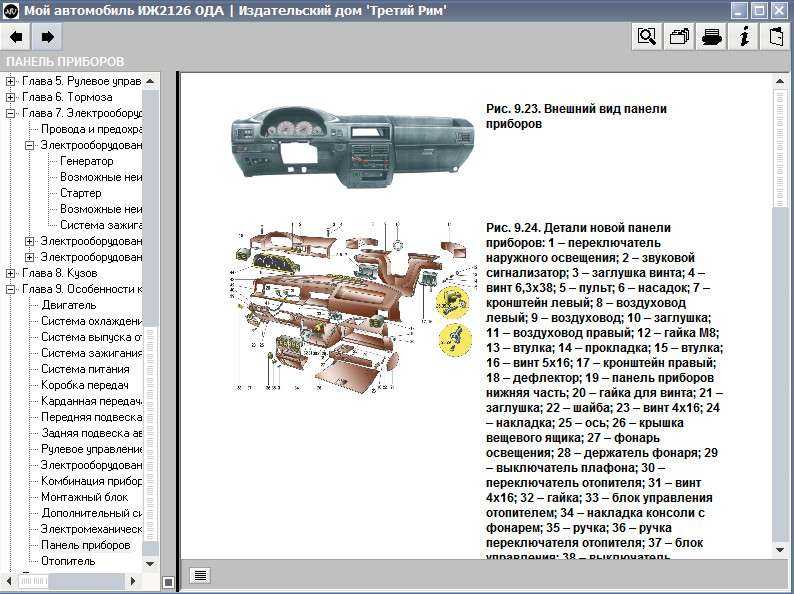Viewport: 794px width, 594px height.
Task: Minimize the application window
Action: click(740, 11)
